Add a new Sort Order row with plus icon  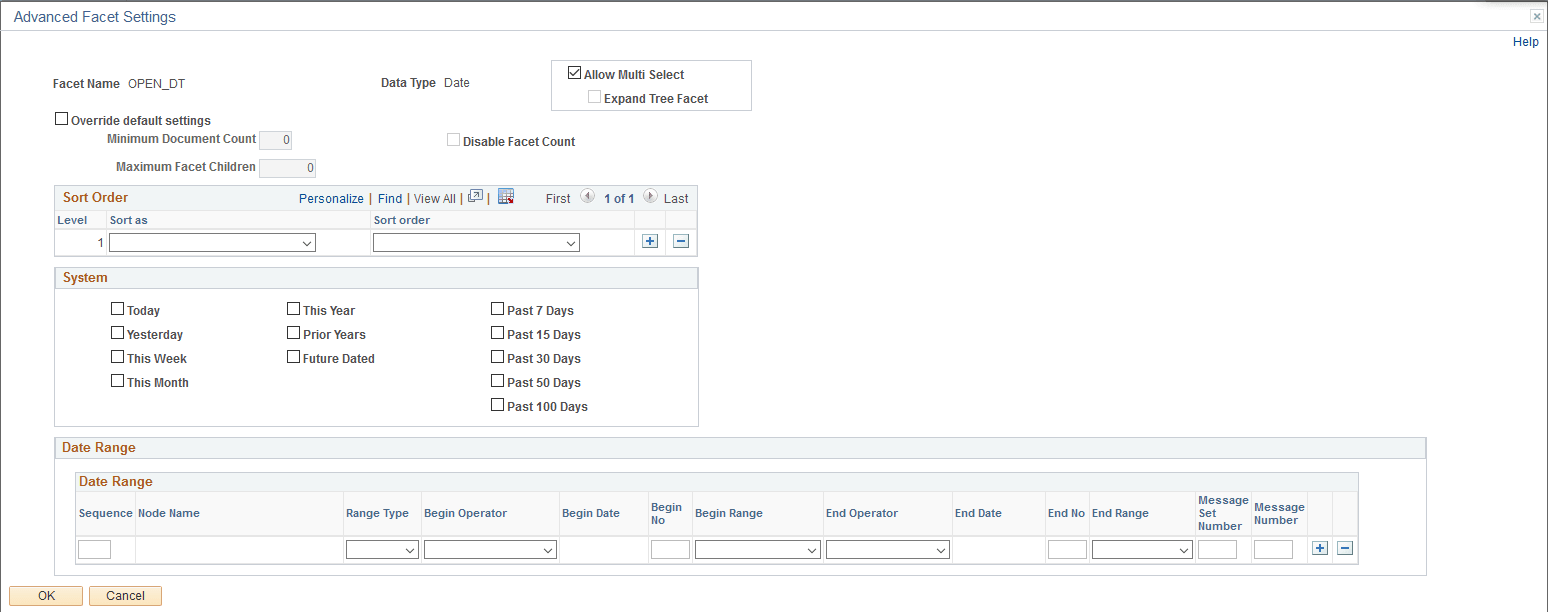click(x=648, y=241)
